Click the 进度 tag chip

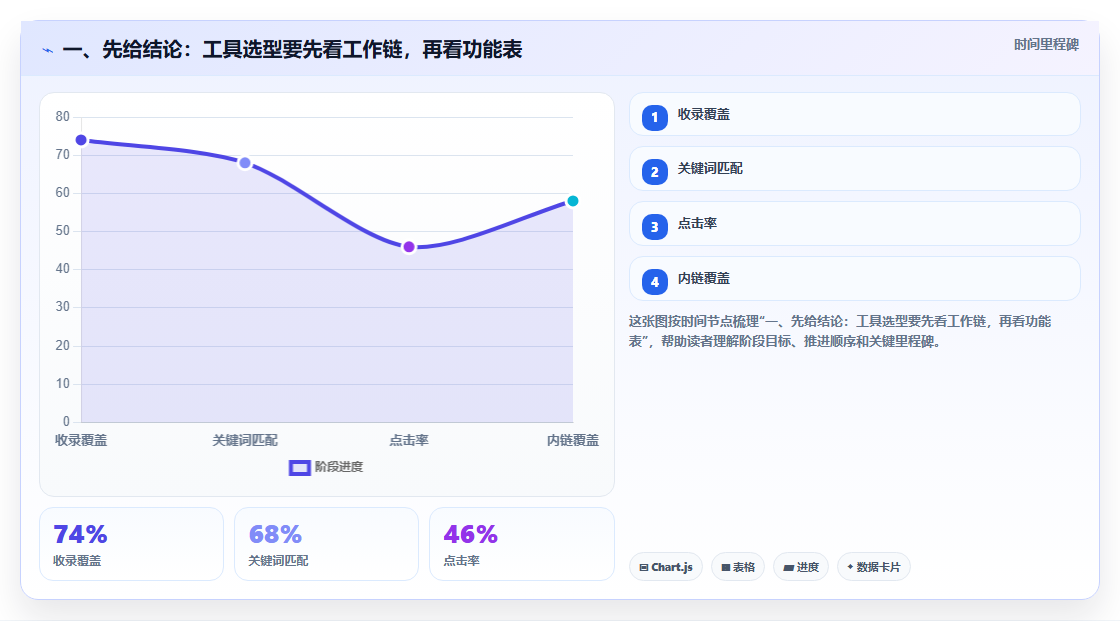pyautogui.click(x=801, y=567)
